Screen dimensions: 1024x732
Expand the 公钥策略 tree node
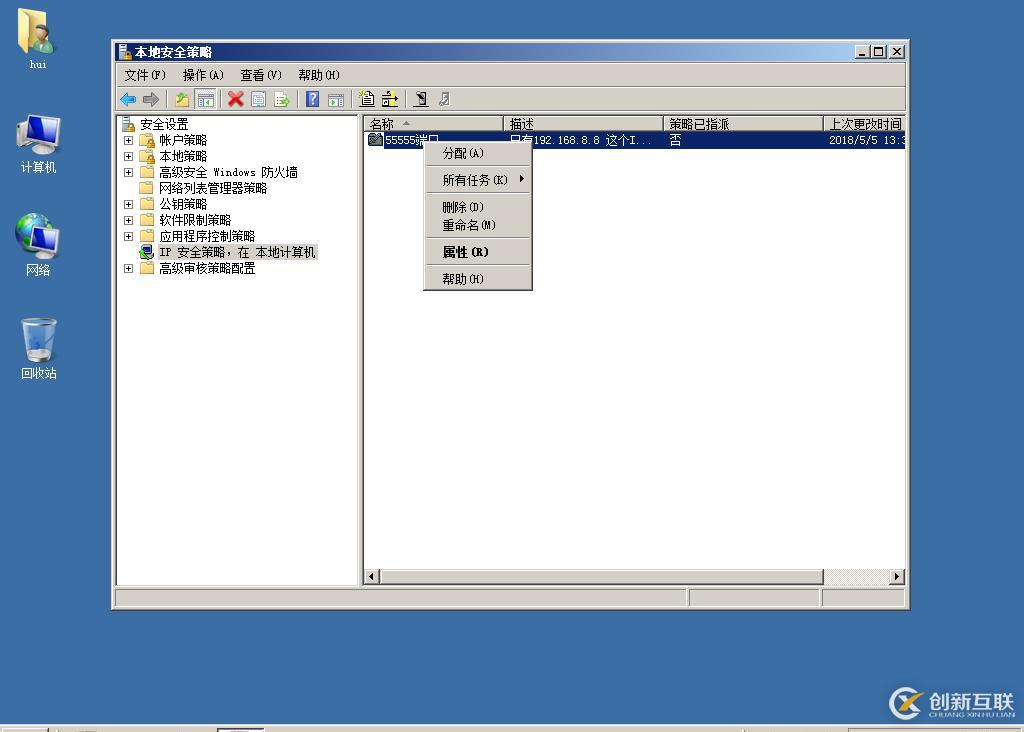pyautogui.click(x=129, y=204)
